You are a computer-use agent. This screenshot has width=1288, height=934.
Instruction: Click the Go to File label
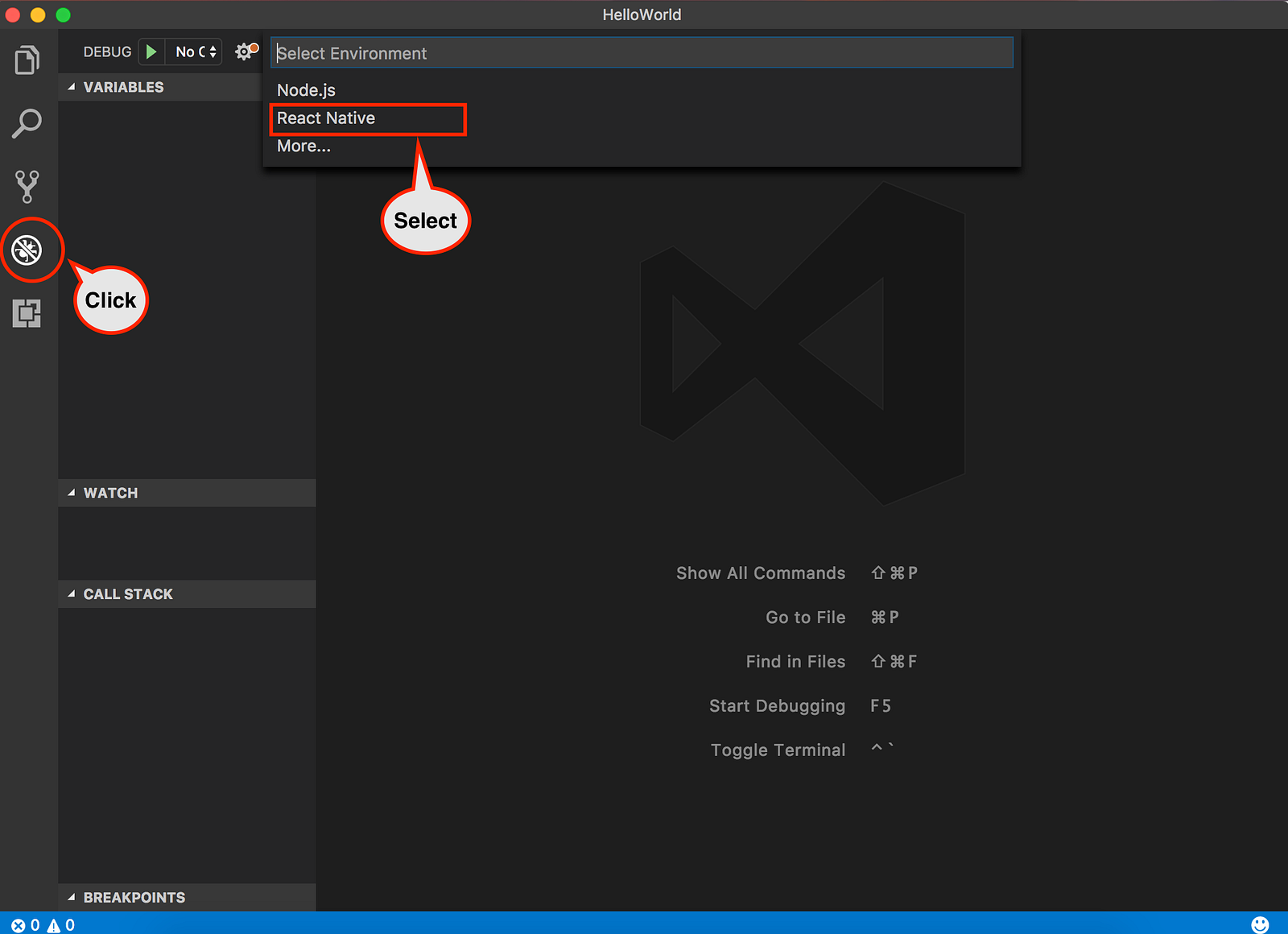click(806, 618)
